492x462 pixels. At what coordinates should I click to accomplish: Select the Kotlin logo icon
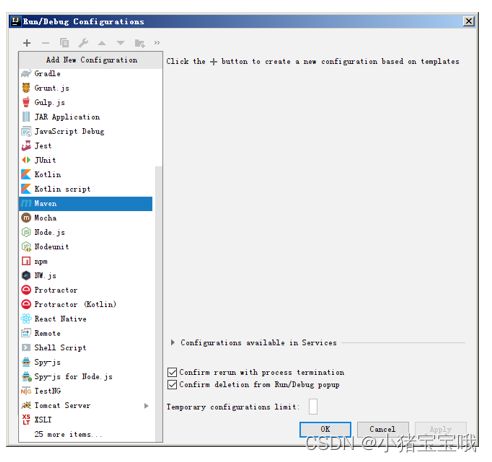(x=26, y=174)
